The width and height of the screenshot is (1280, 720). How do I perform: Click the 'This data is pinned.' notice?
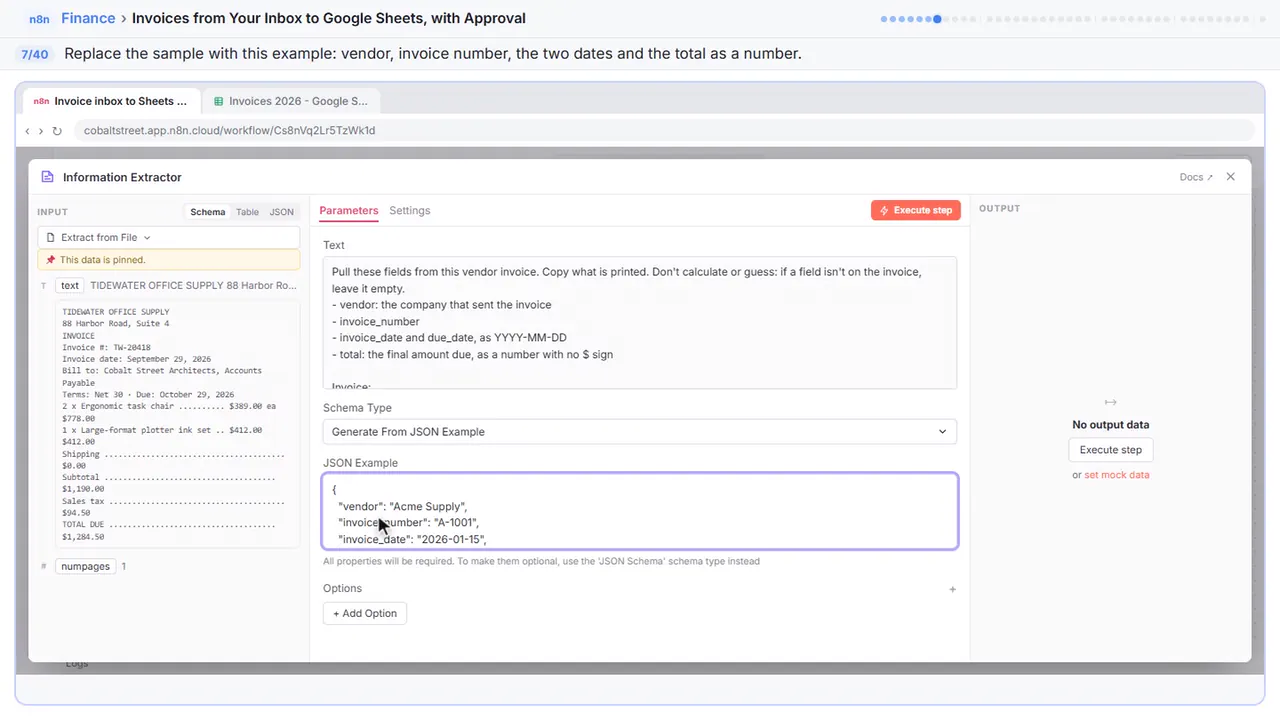[169, 260]
